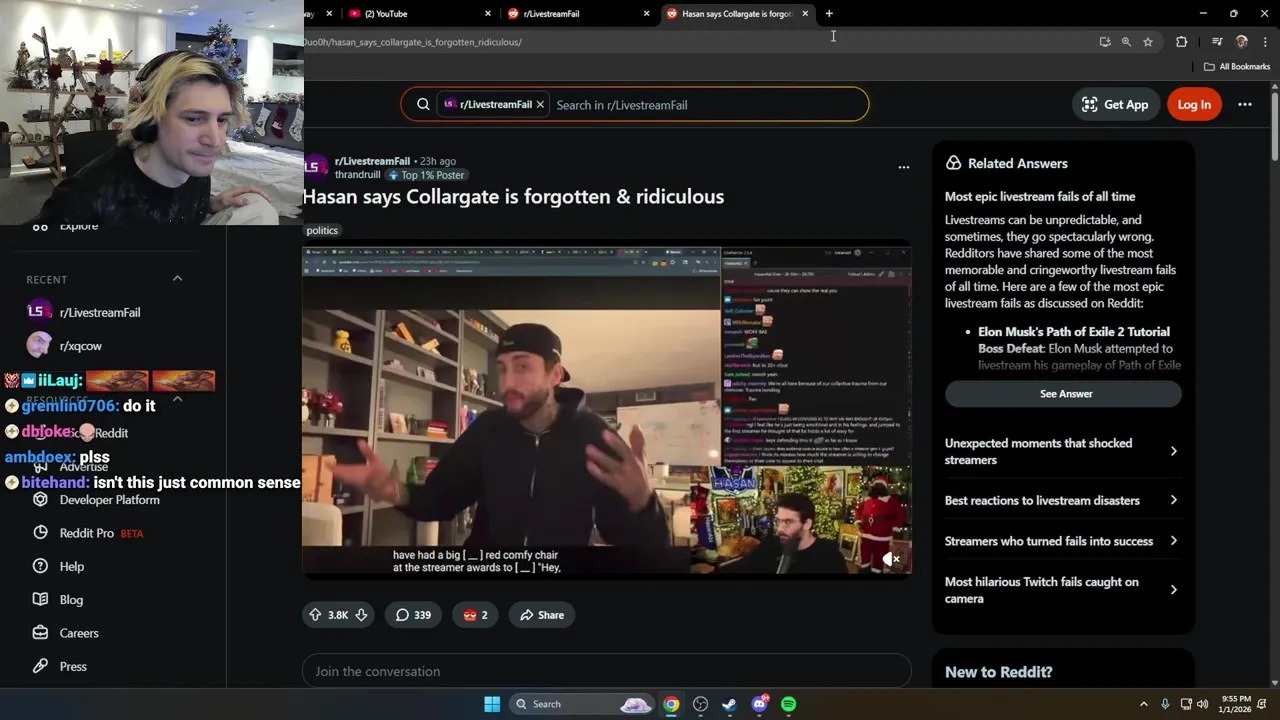Image resolution: width=1280 pixels, height=720 pixels.
Task: Open Elon Musk's Path of Exile 2 answer
Action: 1074,340
